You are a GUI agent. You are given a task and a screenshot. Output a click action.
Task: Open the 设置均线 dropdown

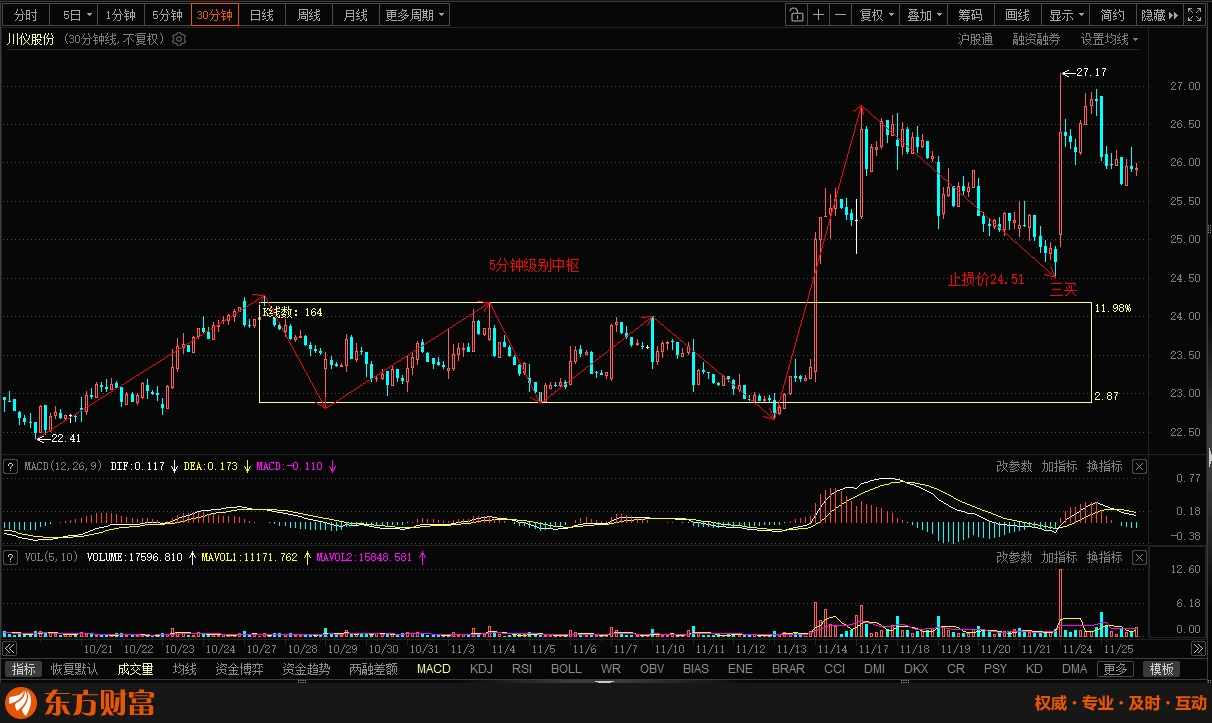click(1109, 39)
